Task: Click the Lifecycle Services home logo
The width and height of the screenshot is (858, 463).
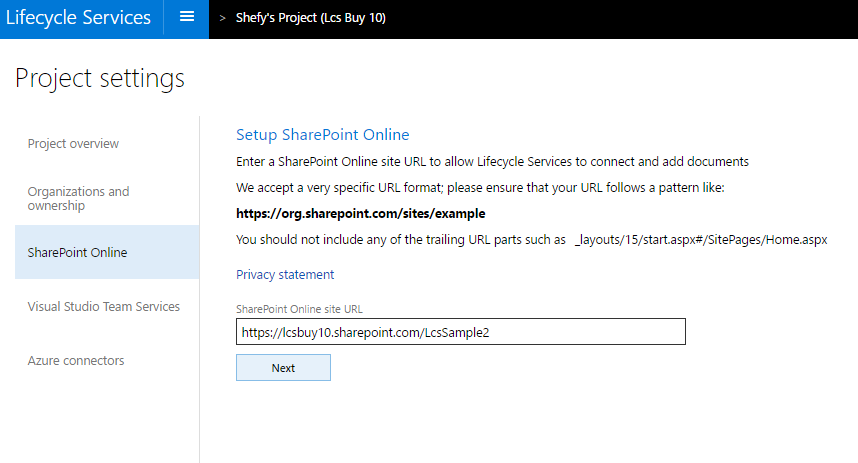Action: coord(78,18)
